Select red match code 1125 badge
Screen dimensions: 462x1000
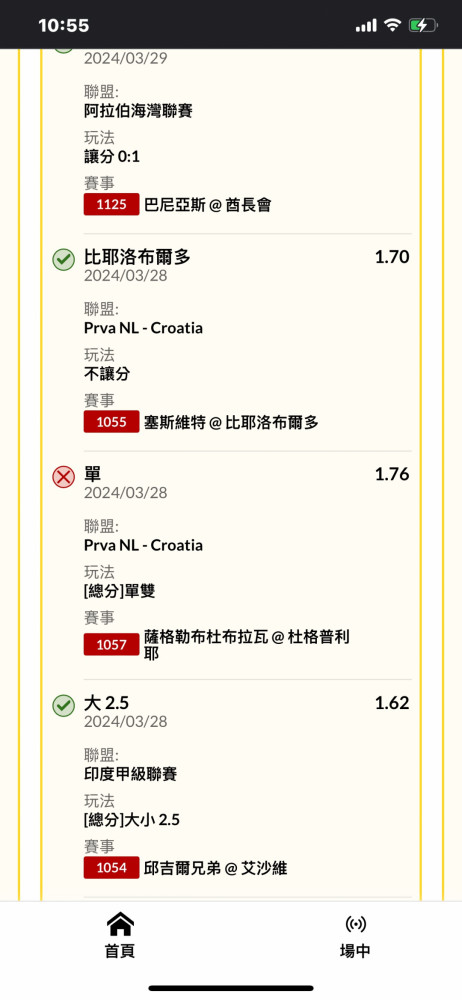[x=111, y=205]
